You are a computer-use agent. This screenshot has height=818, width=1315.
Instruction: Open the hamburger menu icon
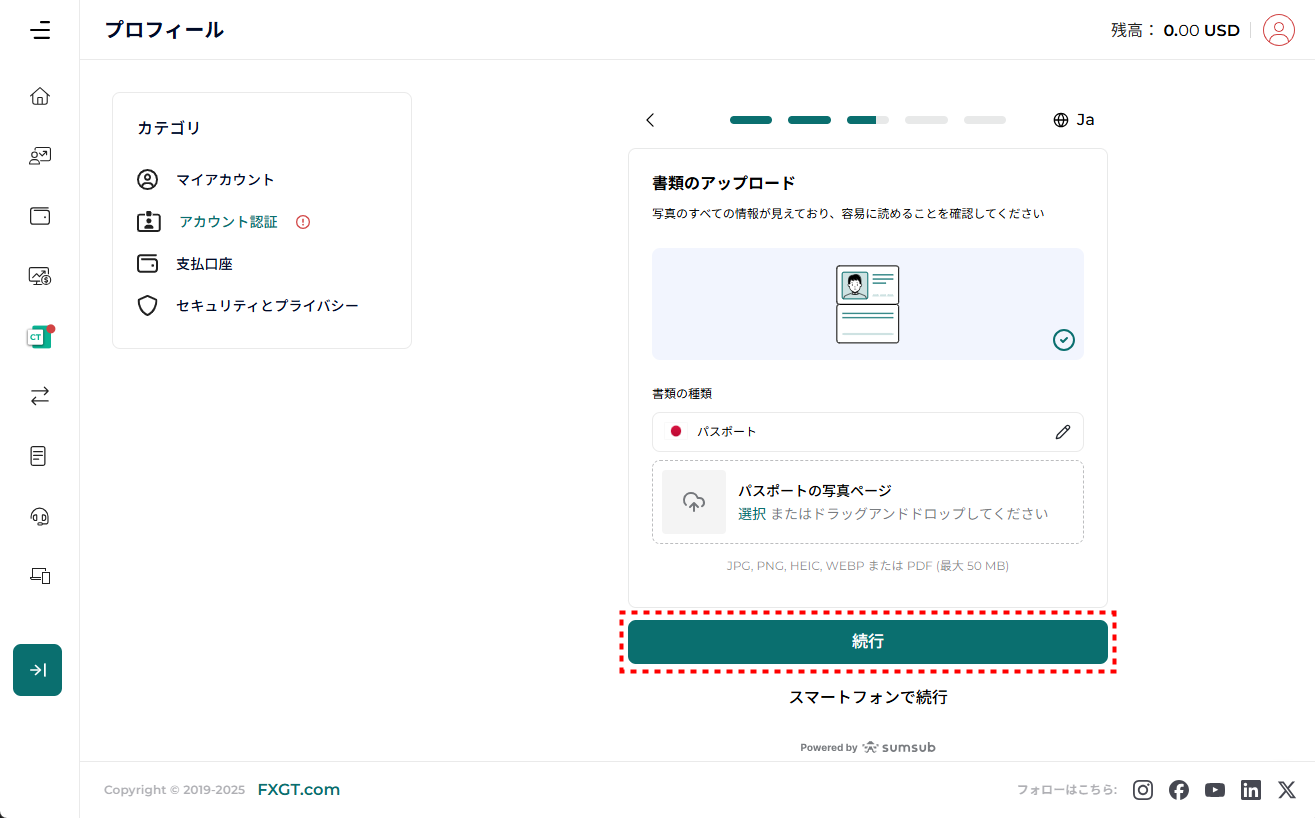coord(40,30)
